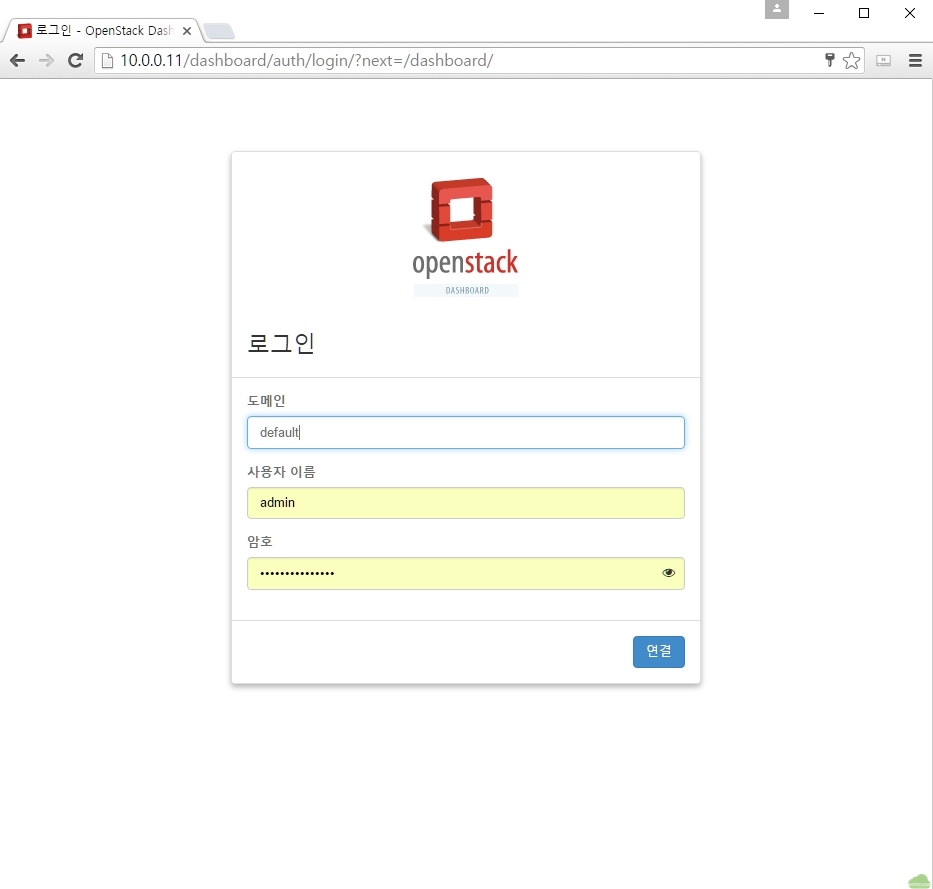Click the address bar URL

tap(306, 60)
